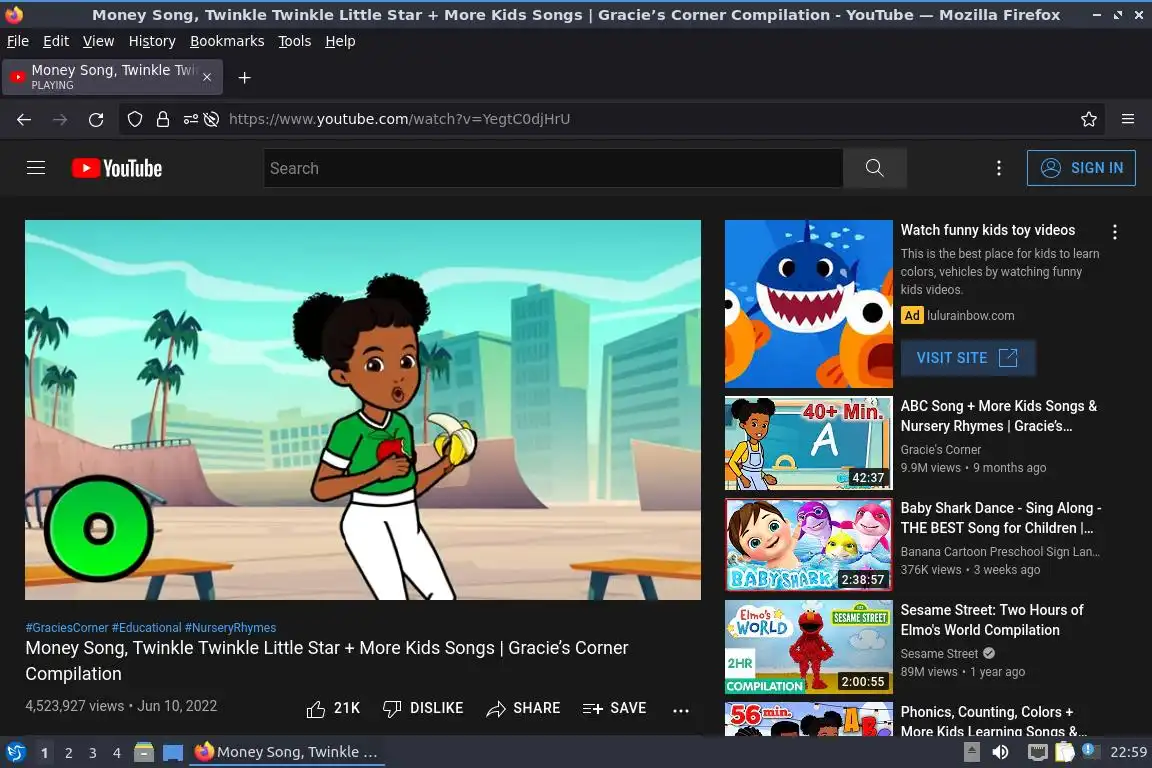Switch to workspace 2

(68, 753)
